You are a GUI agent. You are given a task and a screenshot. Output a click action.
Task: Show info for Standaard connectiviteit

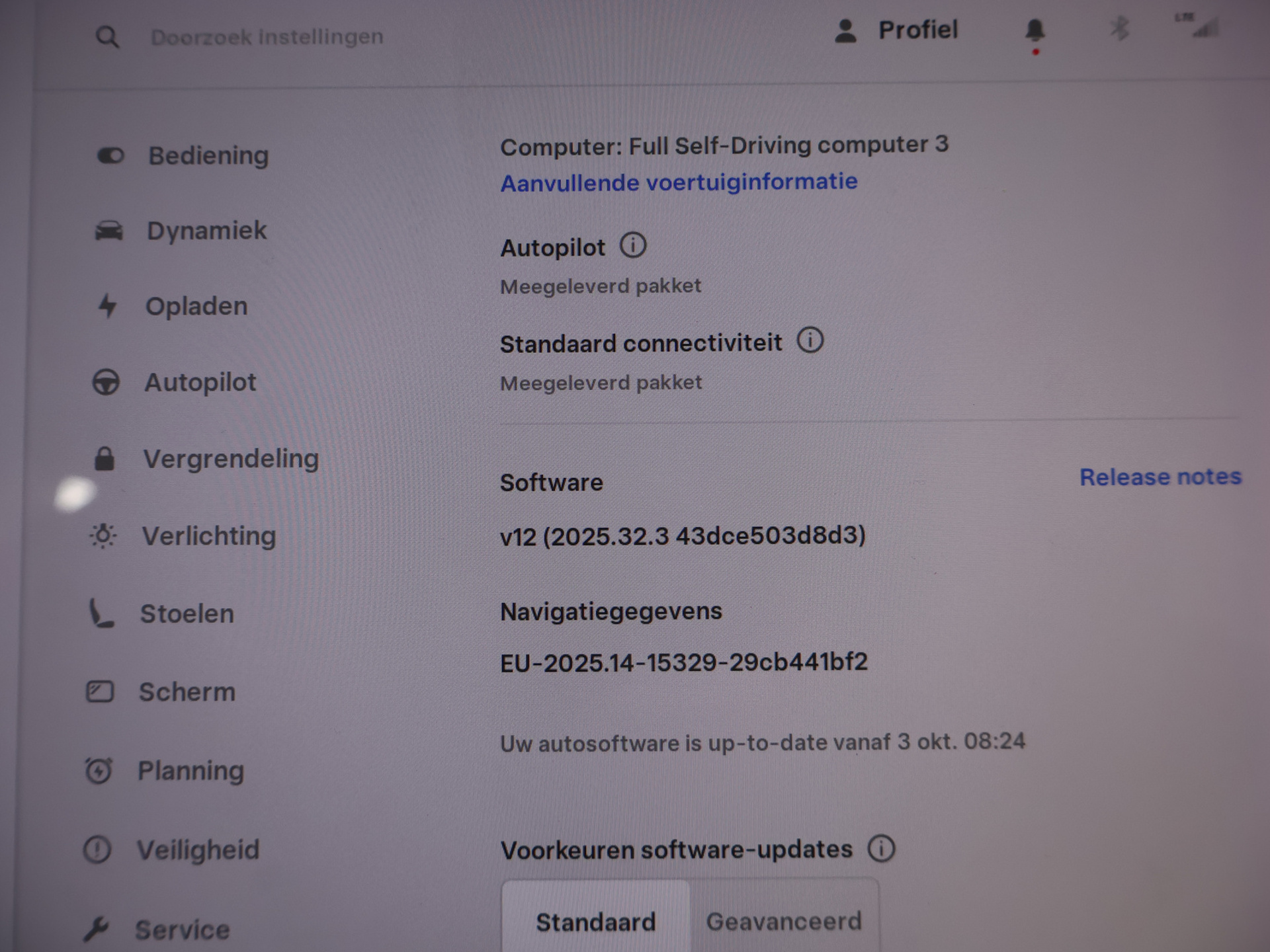point(810,341)
